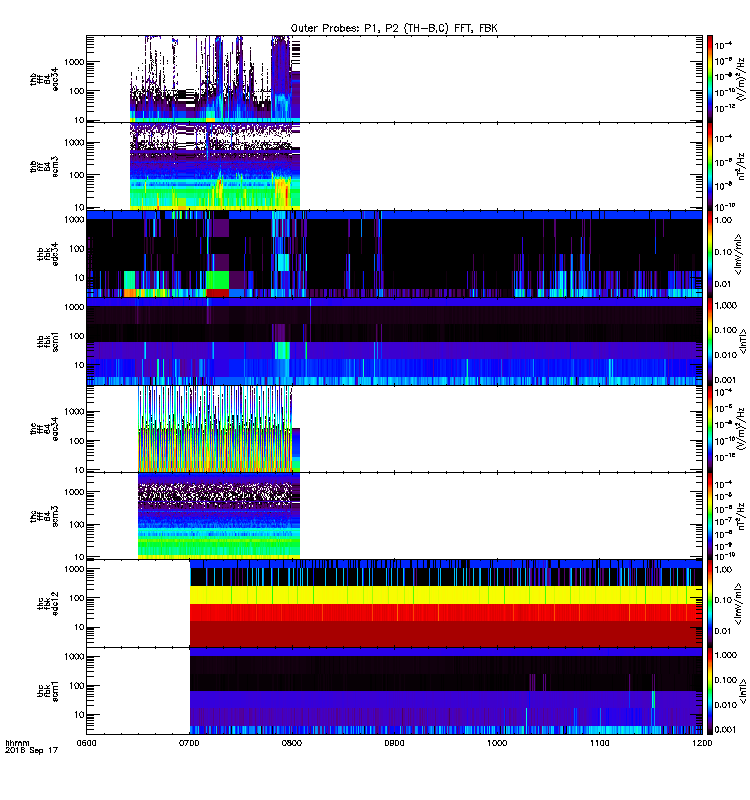Click the nT²/Hz units label of thb scm3
Image resolution: width=750 pixels, height=800 pixels.
(741, 167)
